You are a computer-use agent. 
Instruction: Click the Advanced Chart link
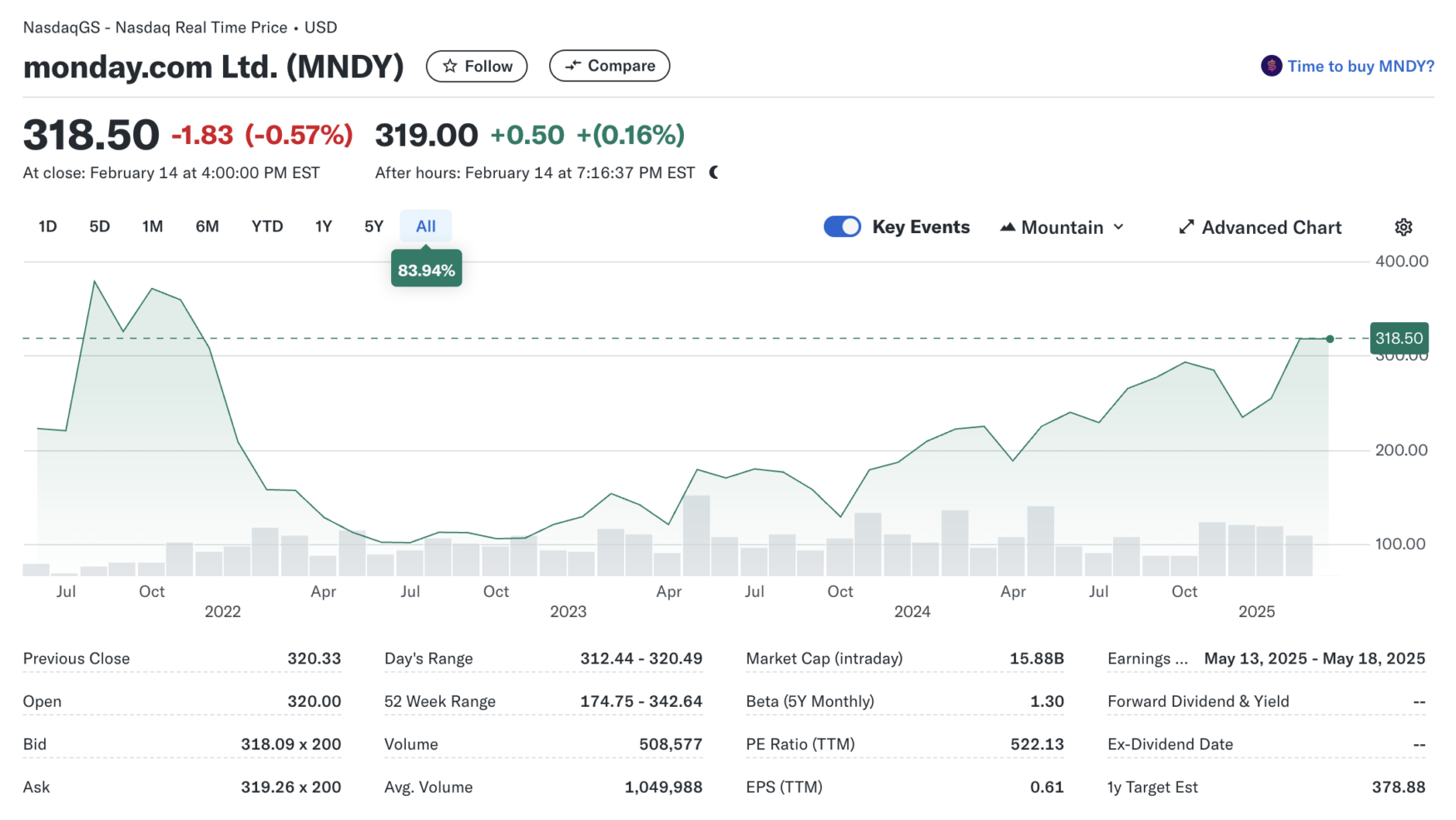1271,227
